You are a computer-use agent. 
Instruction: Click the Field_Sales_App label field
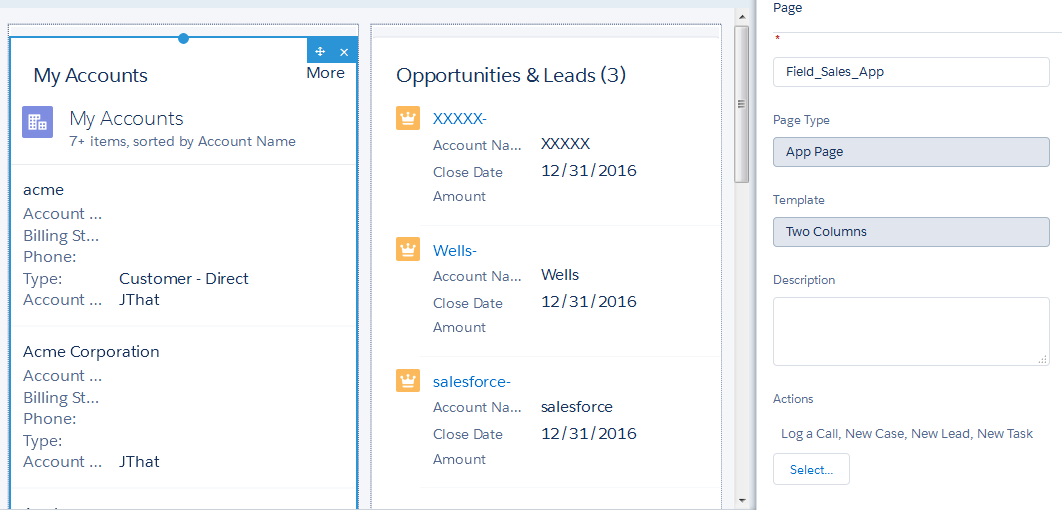coord(911,72)
